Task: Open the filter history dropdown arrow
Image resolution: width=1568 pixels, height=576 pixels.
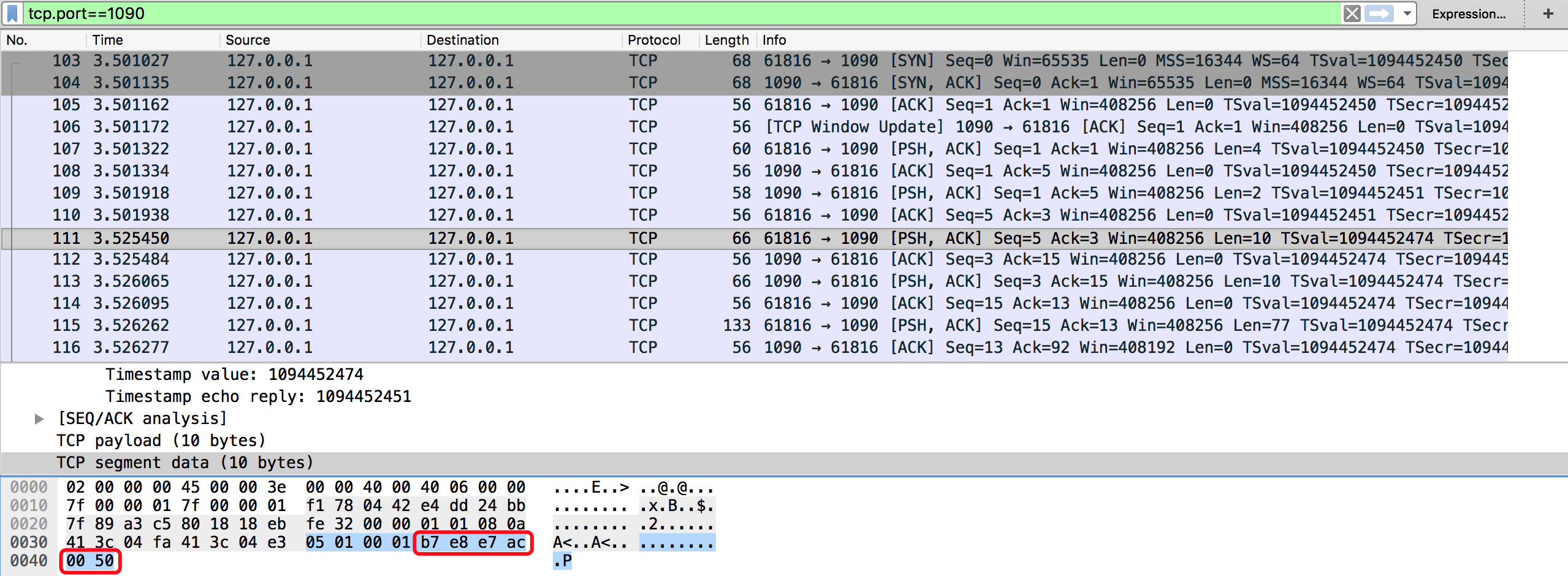Action: (1407, 13)
